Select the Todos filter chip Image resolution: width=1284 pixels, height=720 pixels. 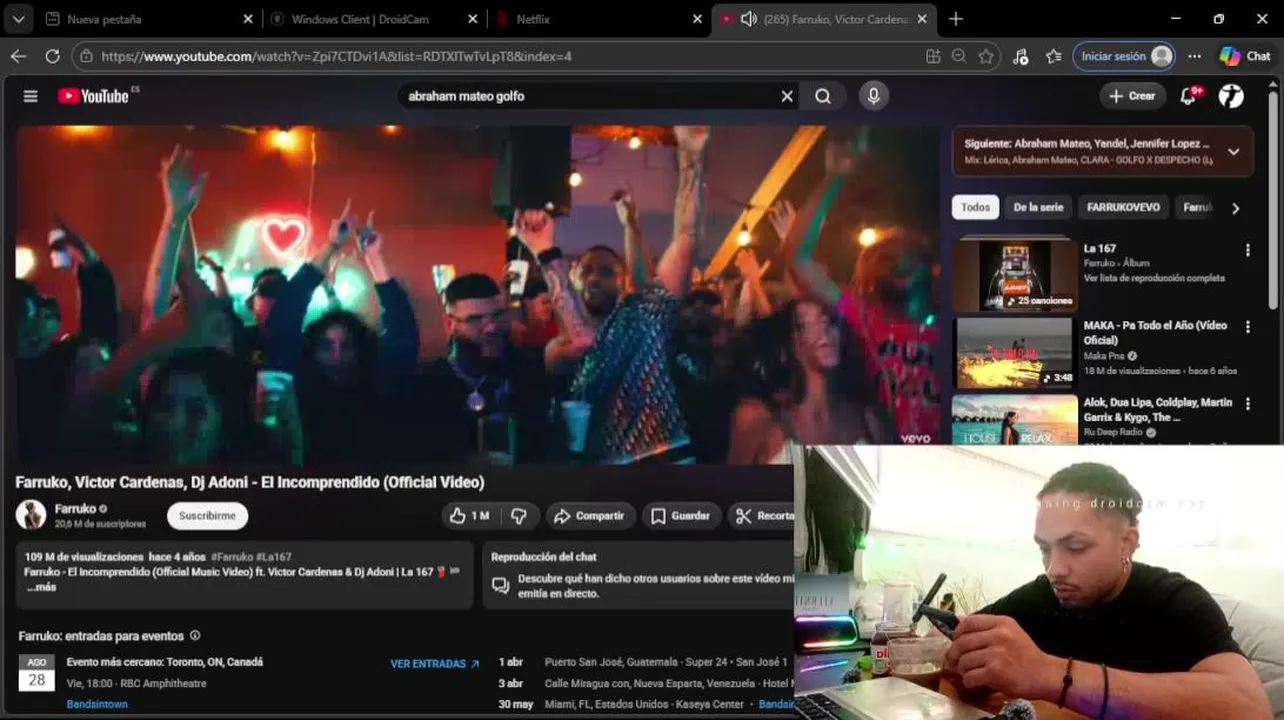click(975, 208)
